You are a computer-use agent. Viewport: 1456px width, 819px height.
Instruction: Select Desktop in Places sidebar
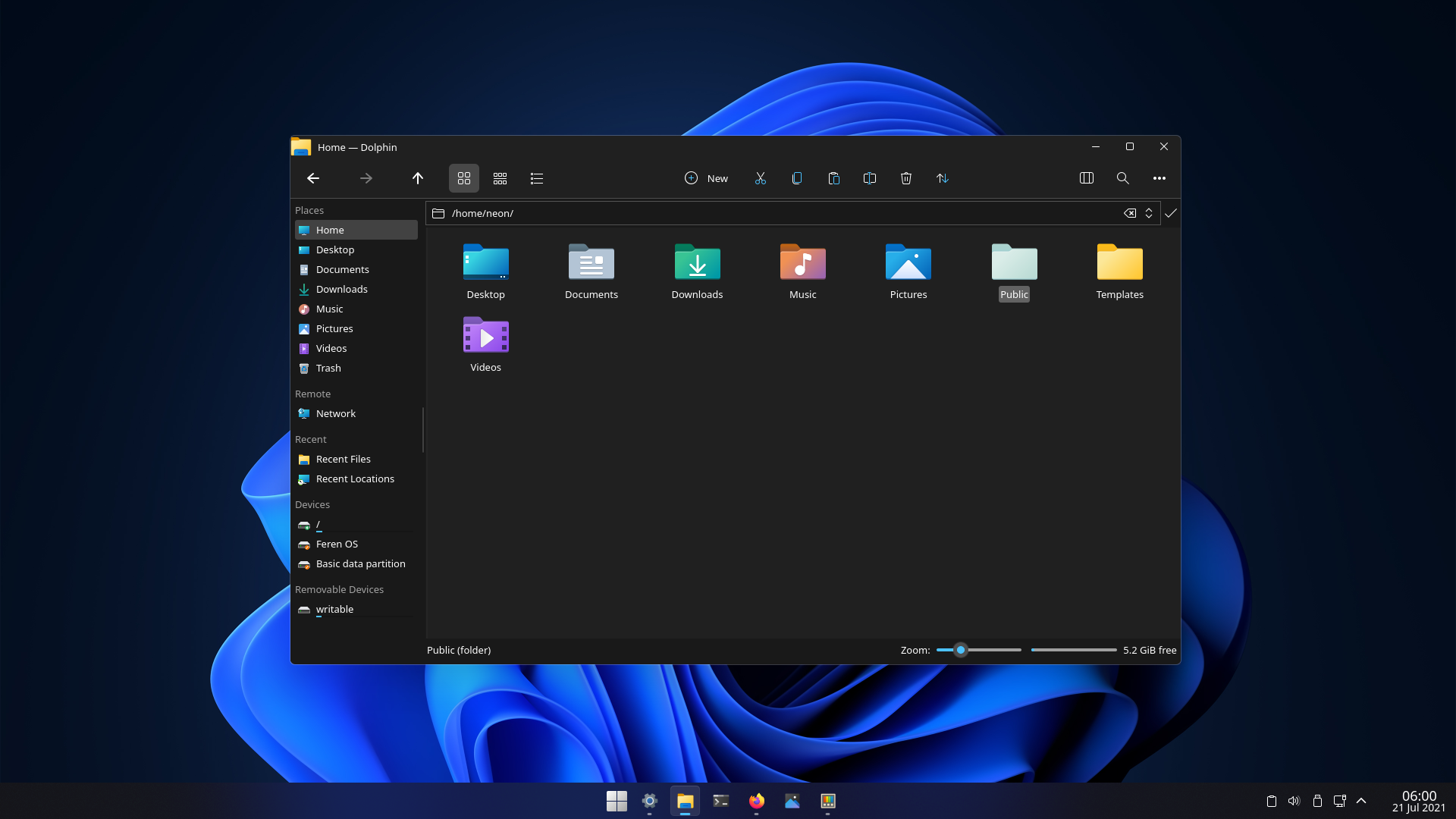tap(356, 249)
